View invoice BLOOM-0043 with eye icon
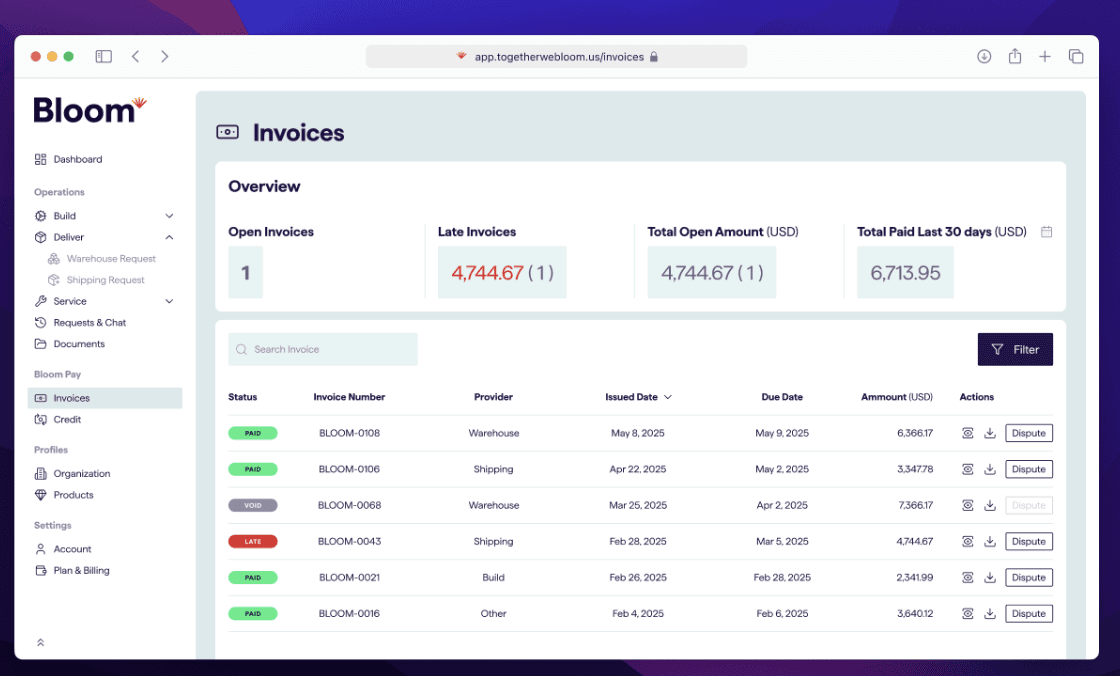 tap(967, 542)
